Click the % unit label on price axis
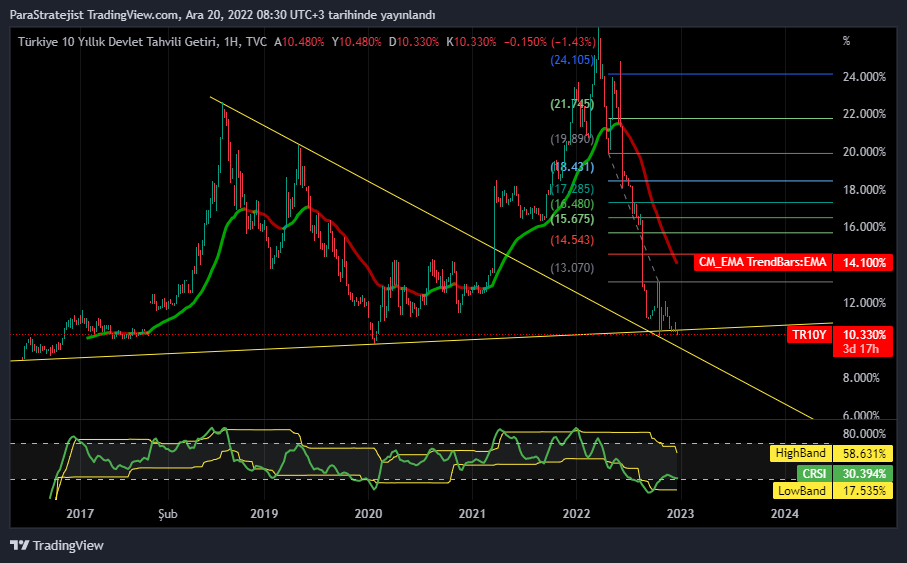The image size is (907, 563). click(x=846, y=41)
